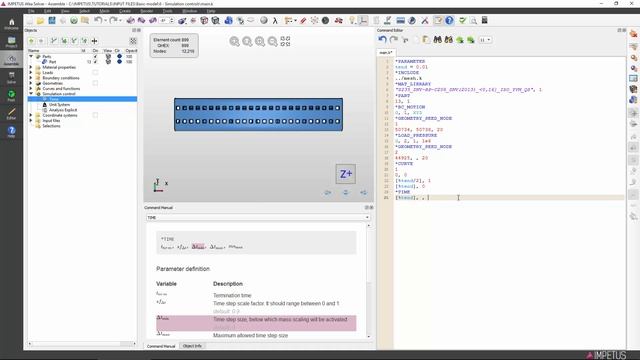Screen dimensions: 640x360
Task: Click the main toolbar undo arrow
Action: (x=98, y=20)
